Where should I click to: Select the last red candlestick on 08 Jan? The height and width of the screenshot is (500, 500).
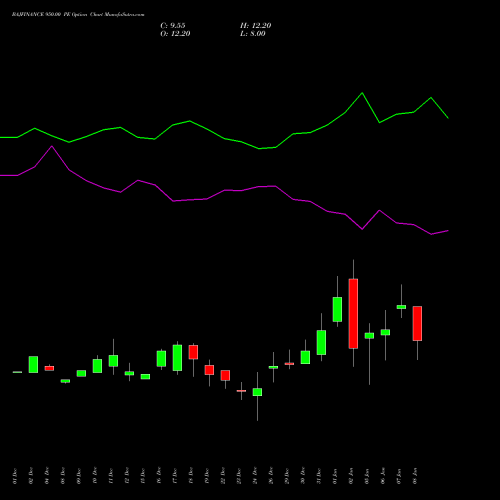coord(417,323)
